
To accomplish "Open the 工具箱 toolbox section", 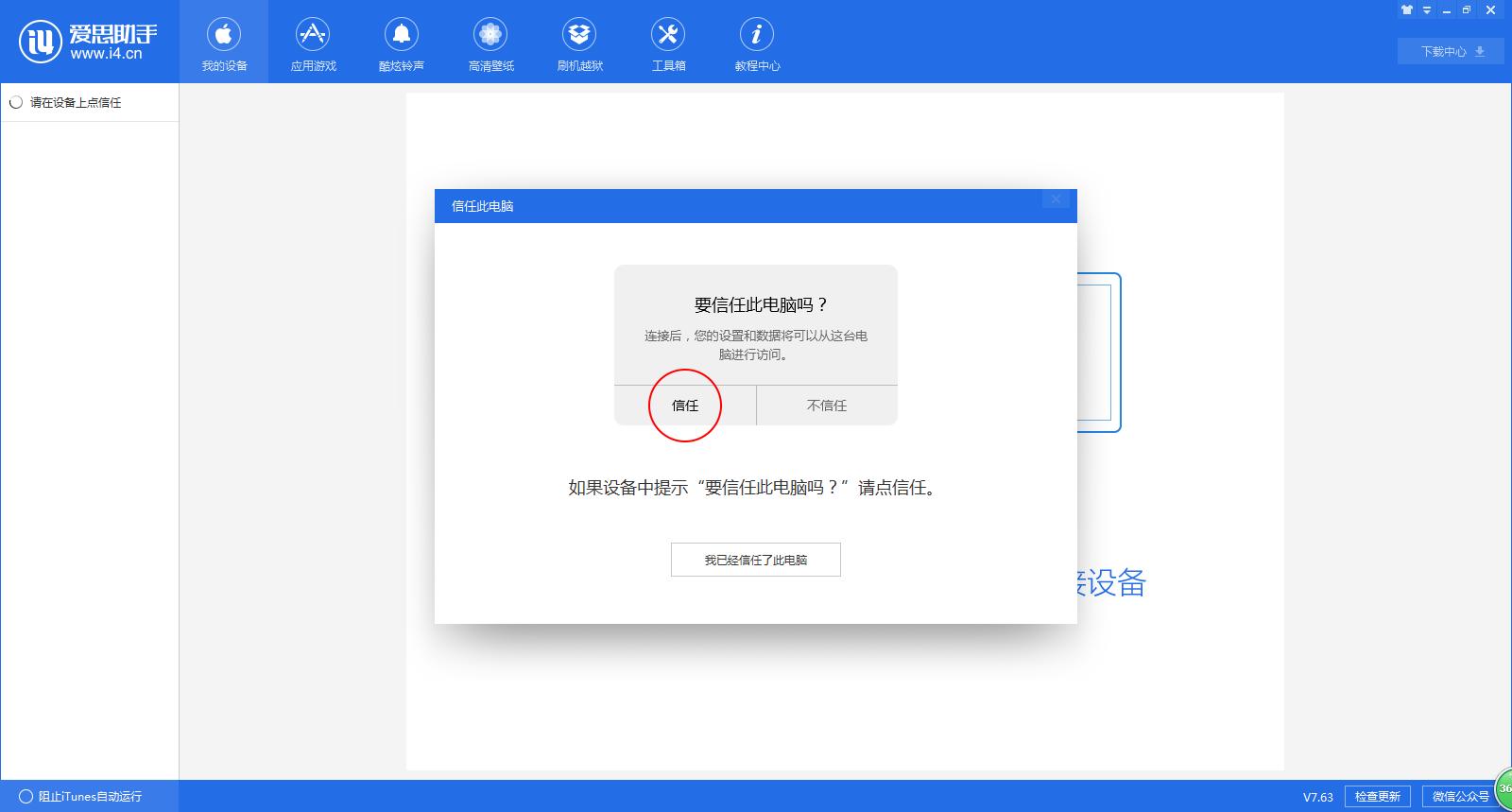I will [x=668, y=43].
